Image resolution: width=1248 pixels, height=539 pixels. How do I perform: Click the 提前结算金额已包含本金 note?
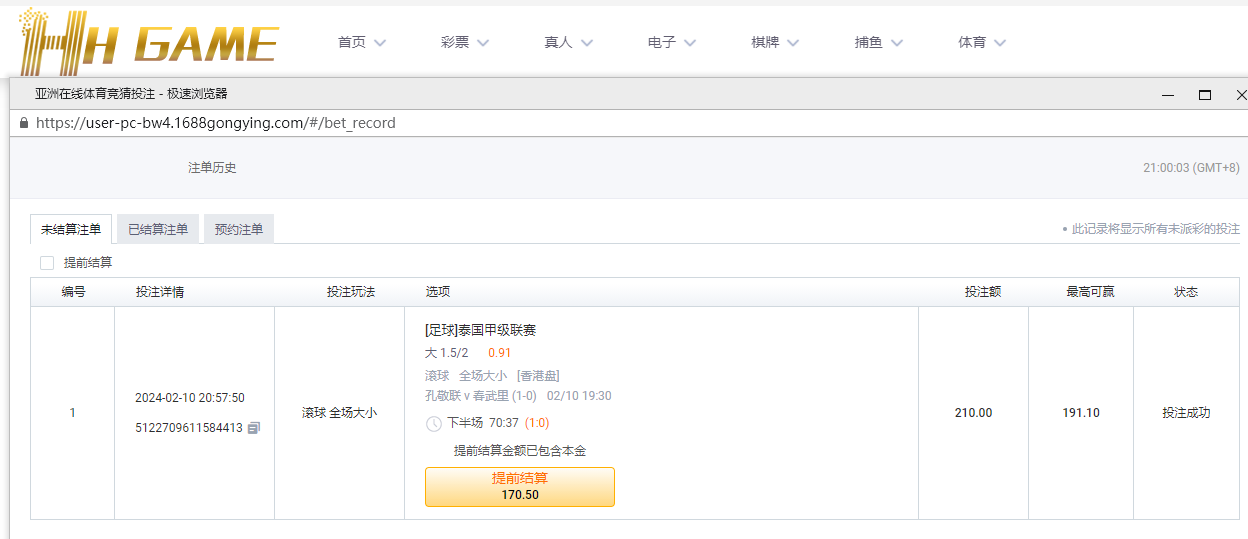coord(520,451)
